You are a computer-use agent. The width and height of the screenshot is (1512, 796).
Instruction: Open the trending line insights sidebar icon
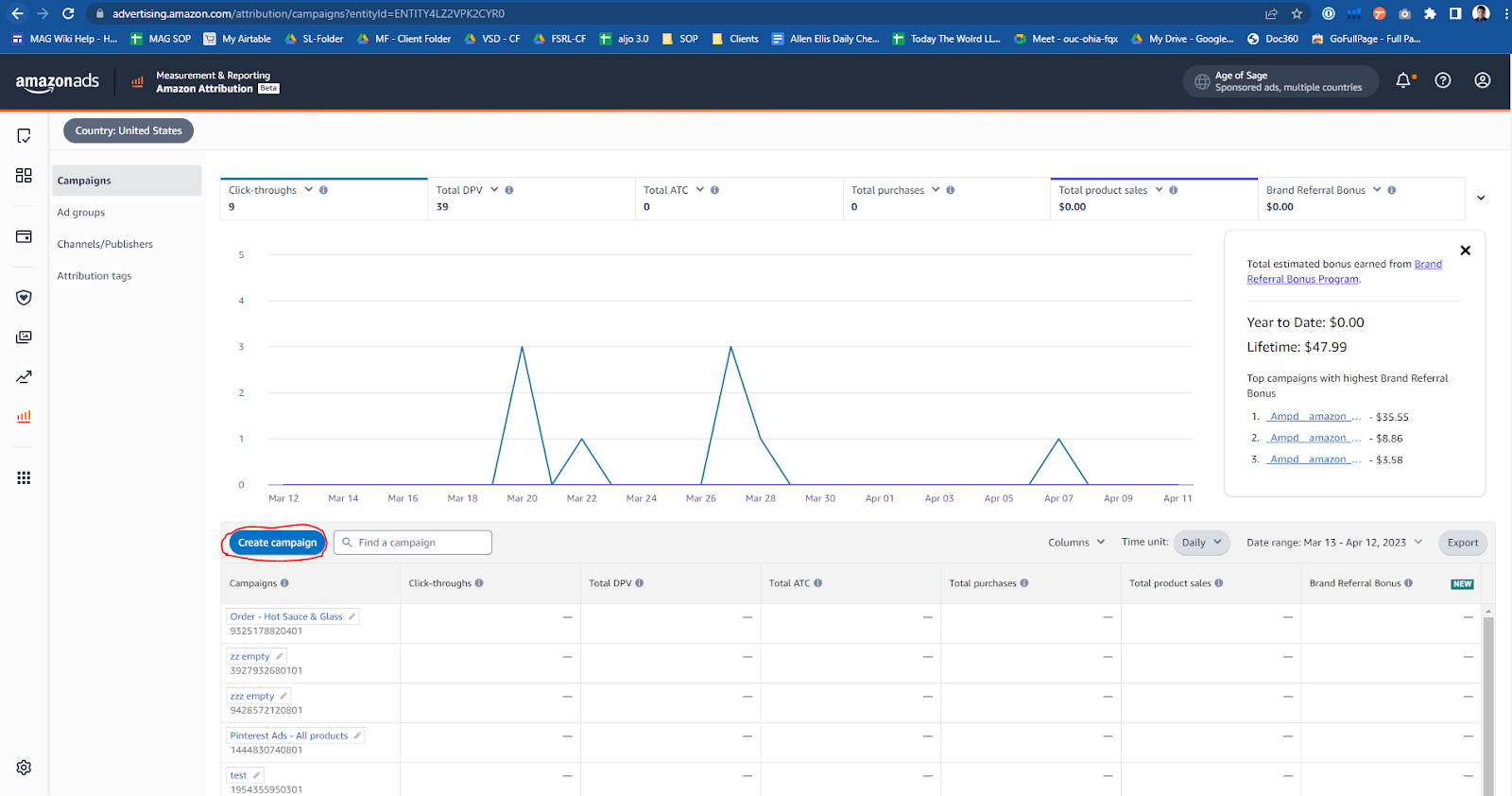pos(24,377)
